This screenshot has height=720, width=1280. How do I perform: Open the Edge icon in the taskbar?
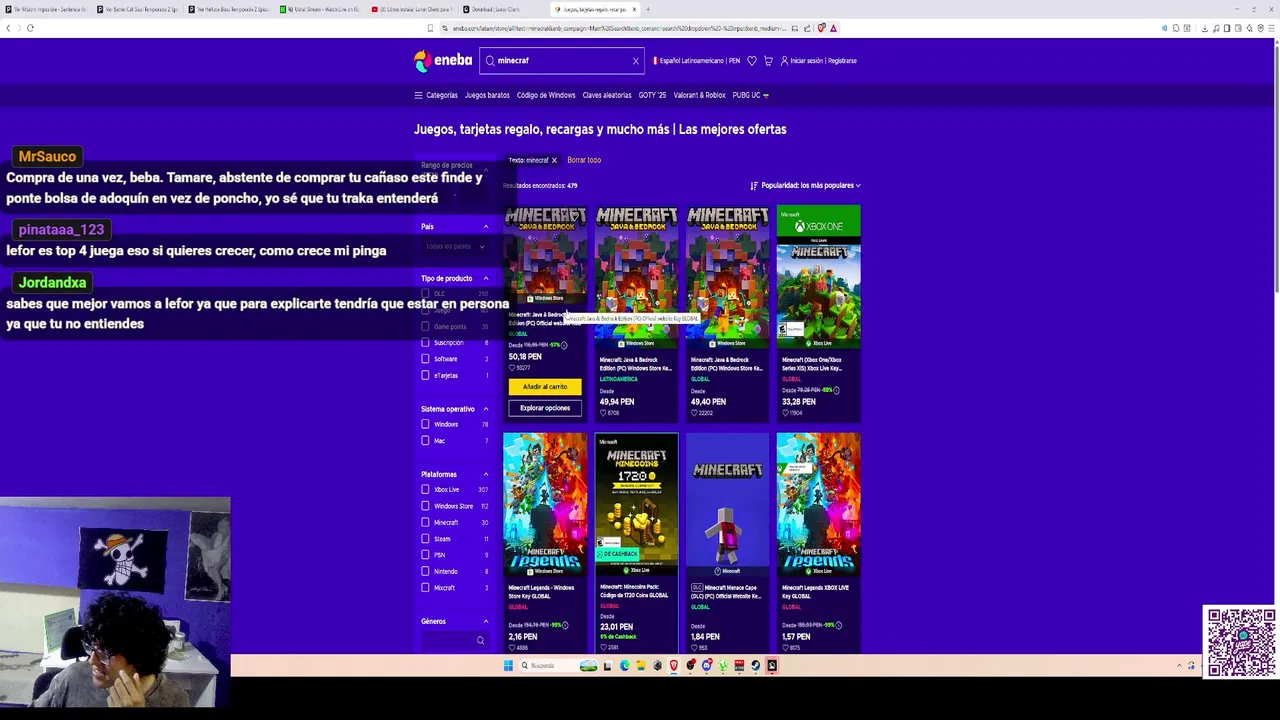point(624,665)
